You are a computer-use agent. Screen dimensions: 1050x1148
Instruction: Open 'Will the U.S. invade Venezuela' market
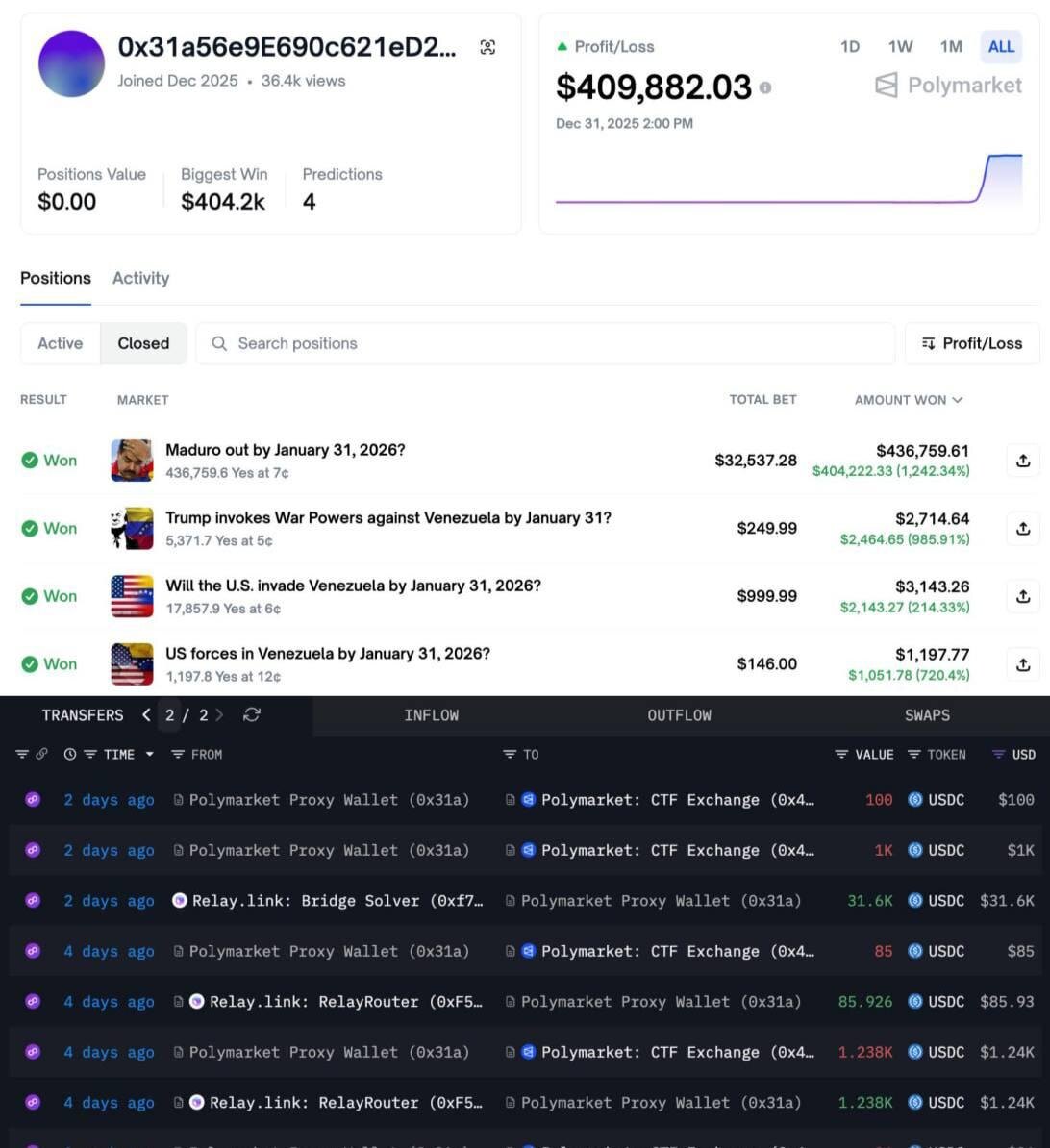[x=353, y=586]
